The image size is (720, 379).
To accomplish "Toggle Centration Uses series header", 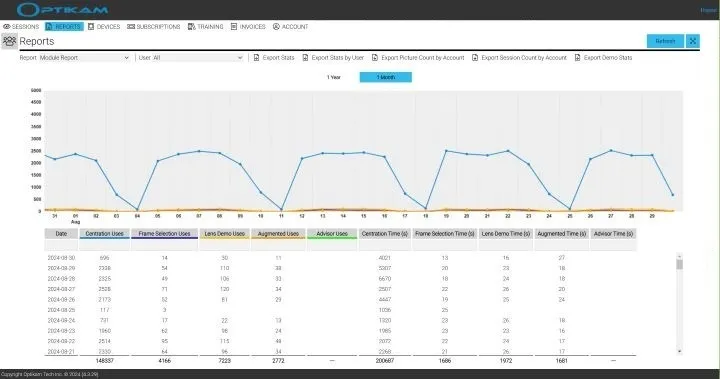I will pos(104,234).
